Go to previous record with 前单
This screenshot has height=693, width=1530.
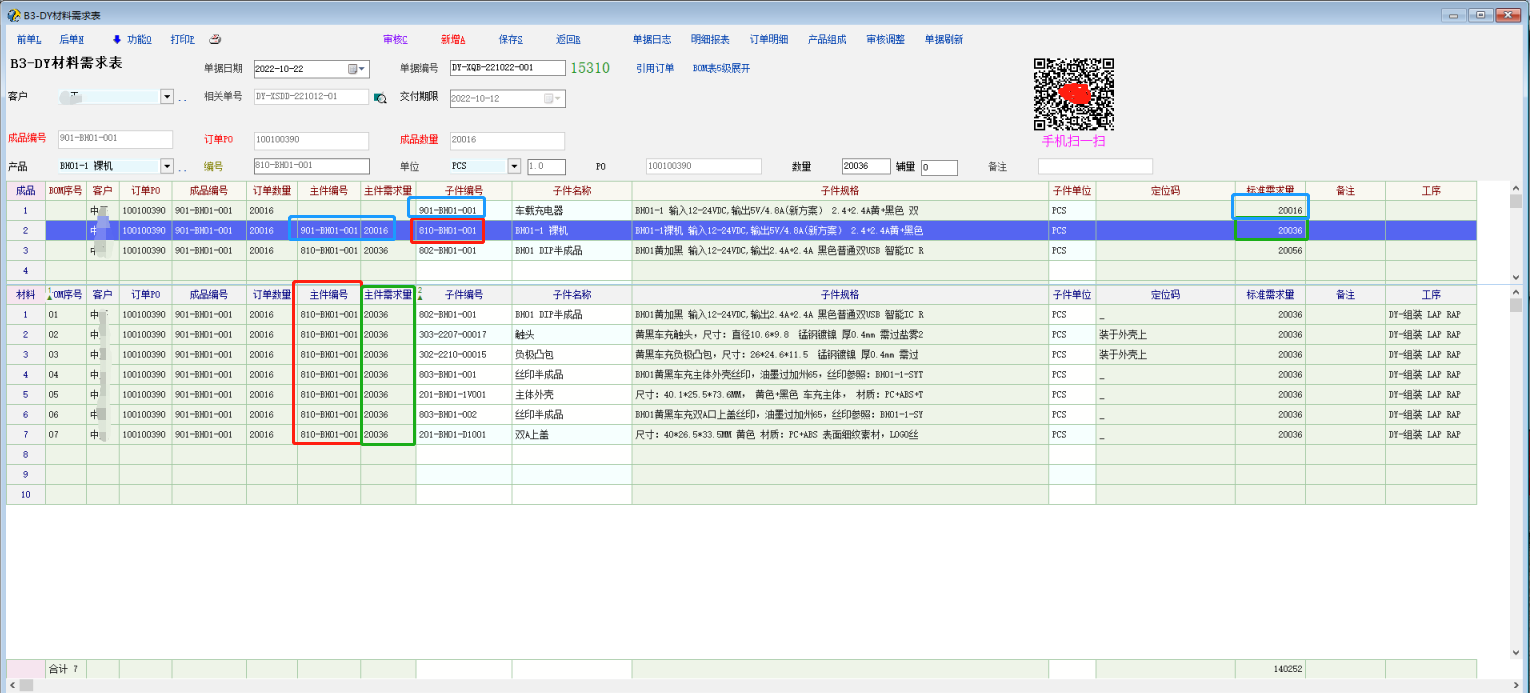tap(29, 40)
